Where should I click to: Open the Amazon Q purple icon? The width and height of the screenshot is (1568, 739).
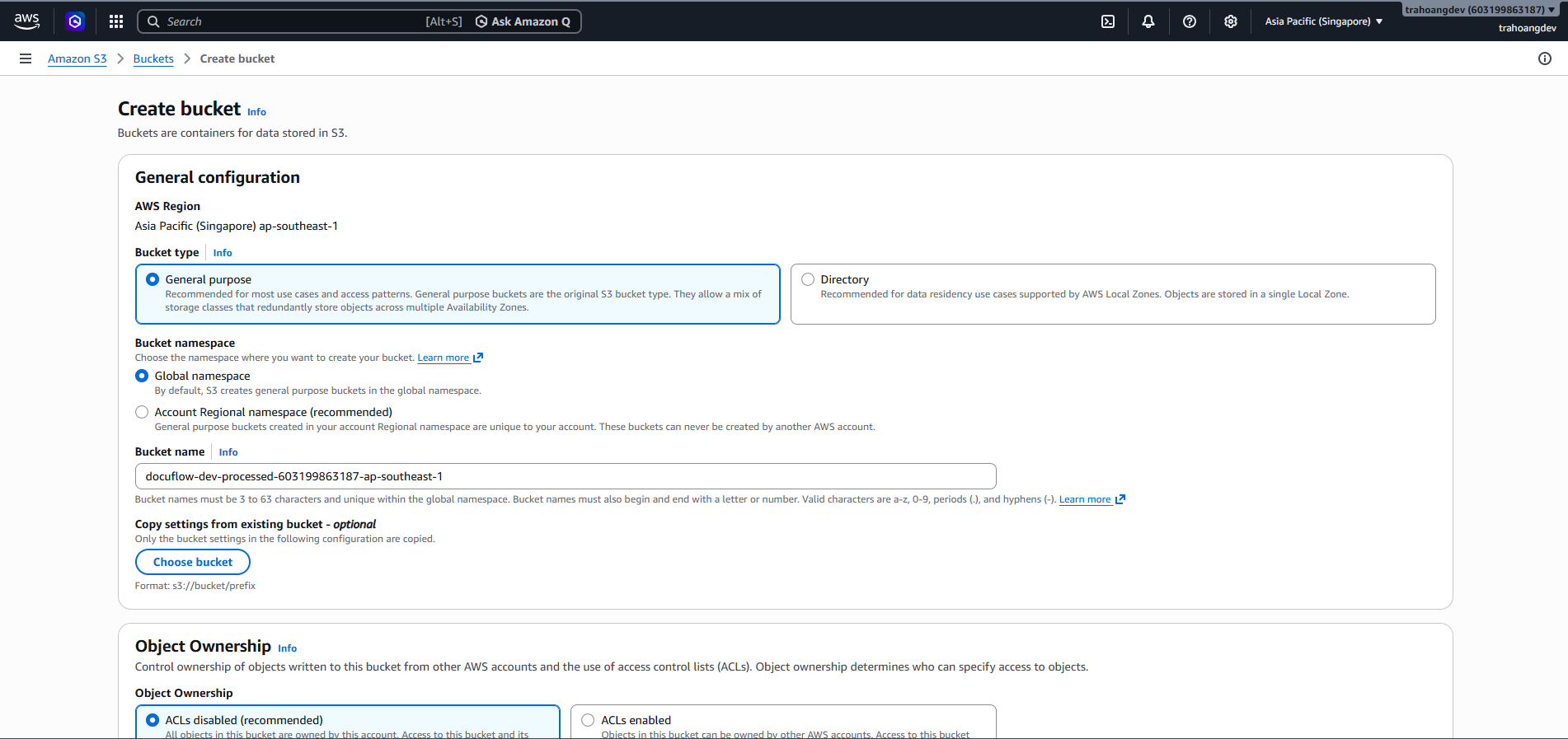tap(75, 21)
